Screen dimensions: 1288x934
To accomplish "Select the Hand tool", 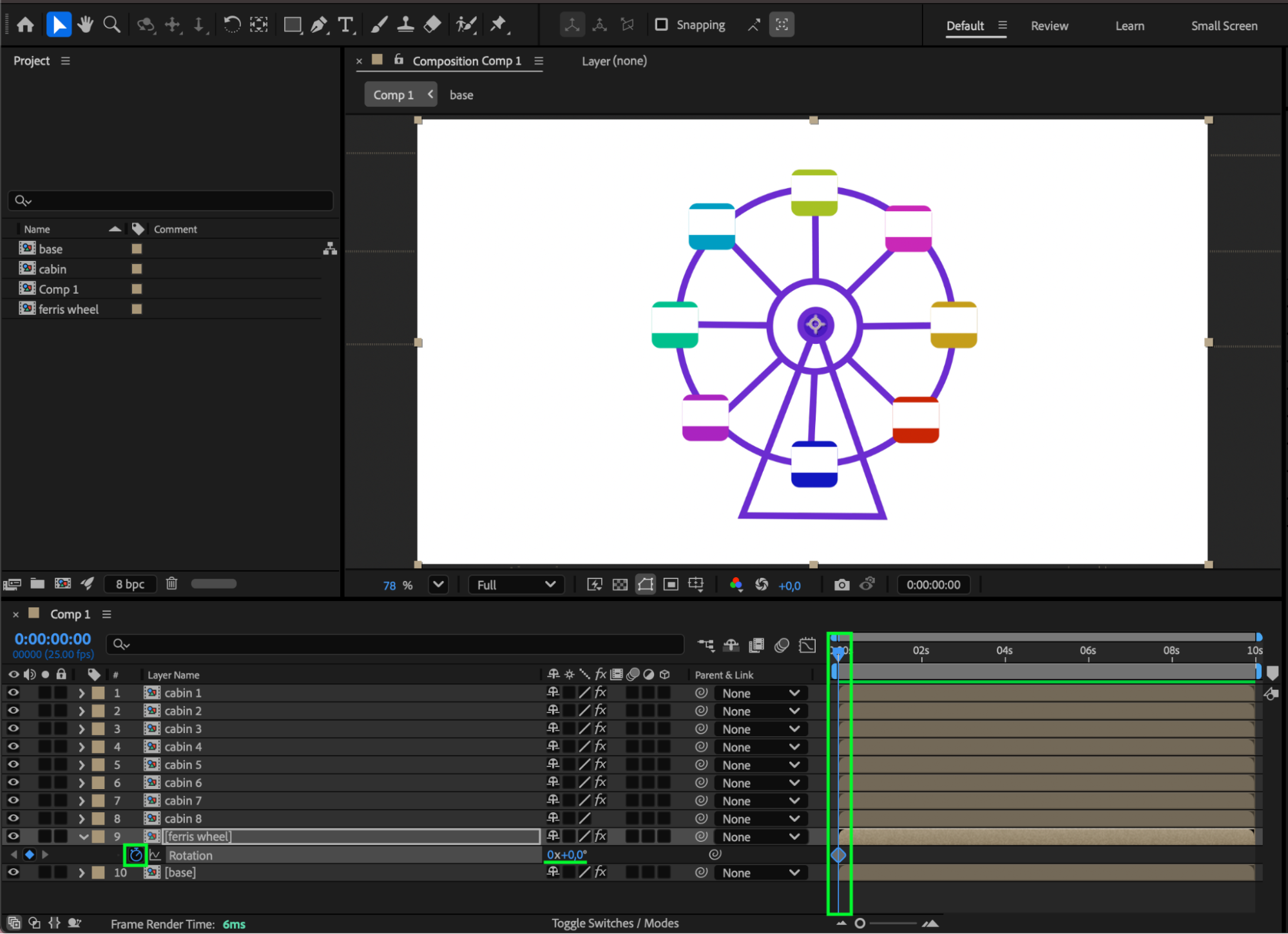I will pos(85,25).
